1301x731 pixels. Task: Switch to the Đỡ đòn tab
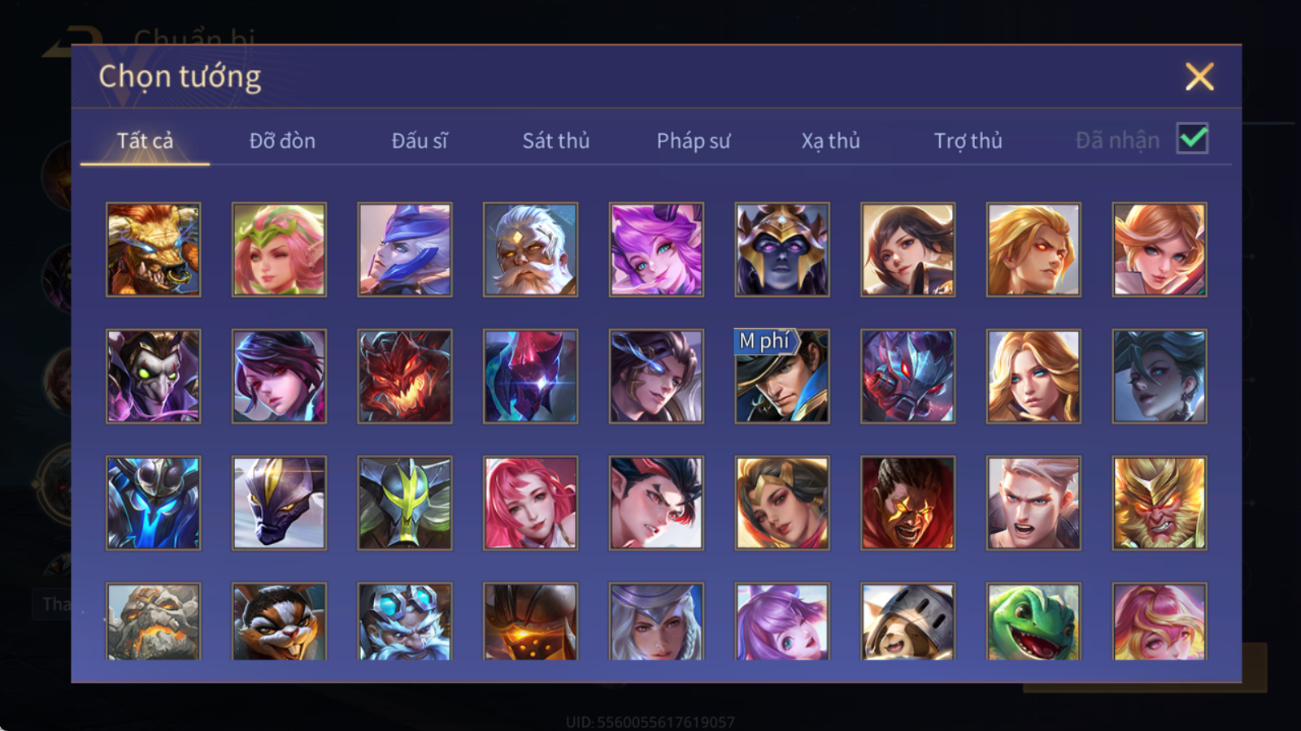[282, 141]
